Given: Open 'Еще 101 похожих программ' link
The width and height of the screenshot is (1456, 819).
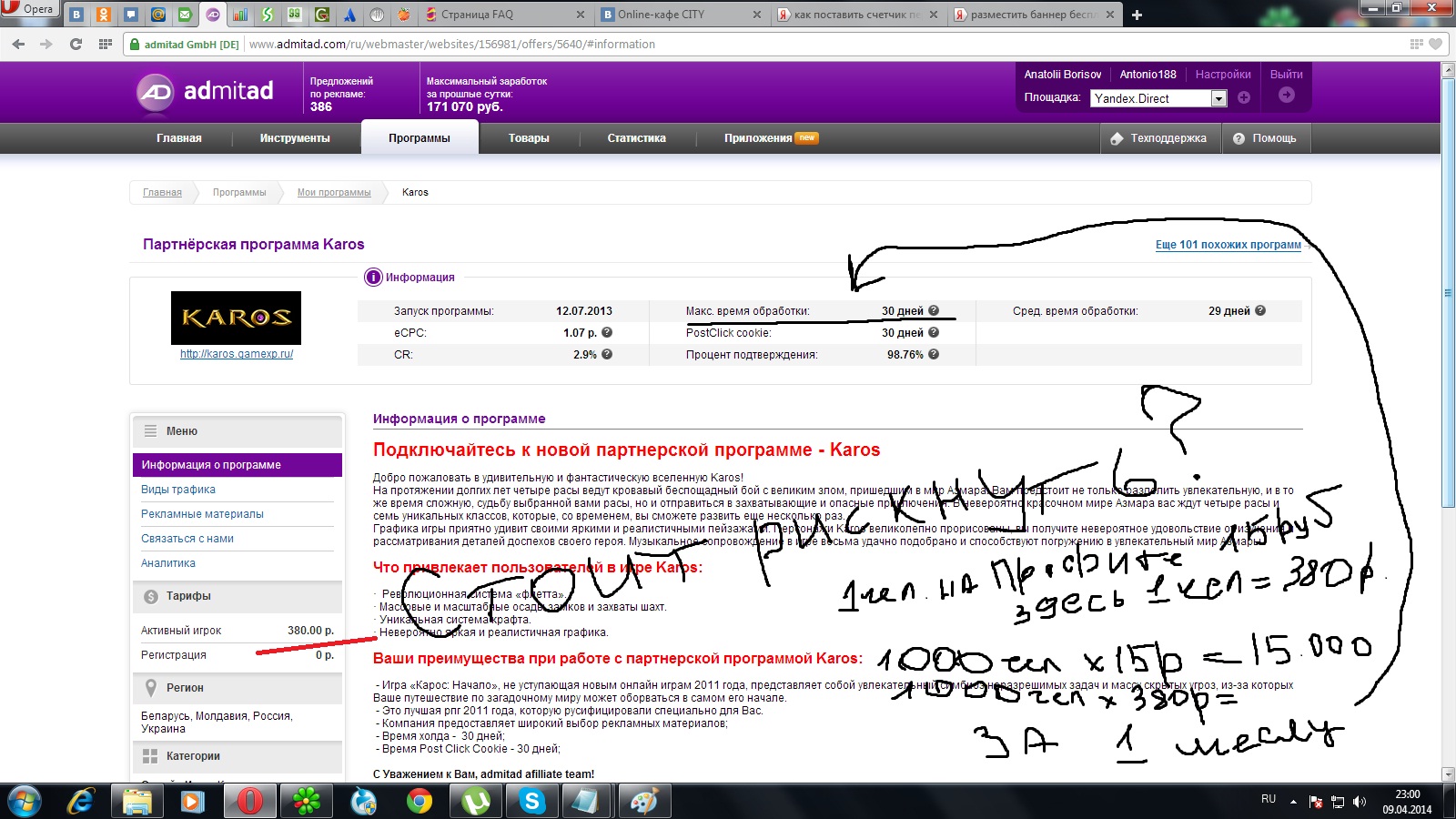Looking at the screenshot, I should point(1228,245).
